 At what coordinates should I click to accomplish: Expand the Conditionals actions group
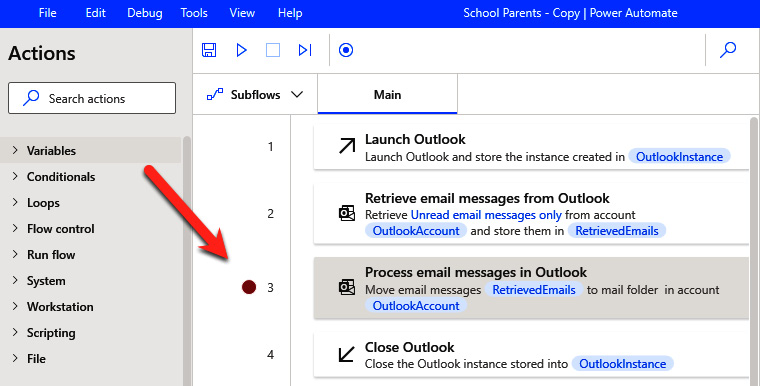click(15, 177)
